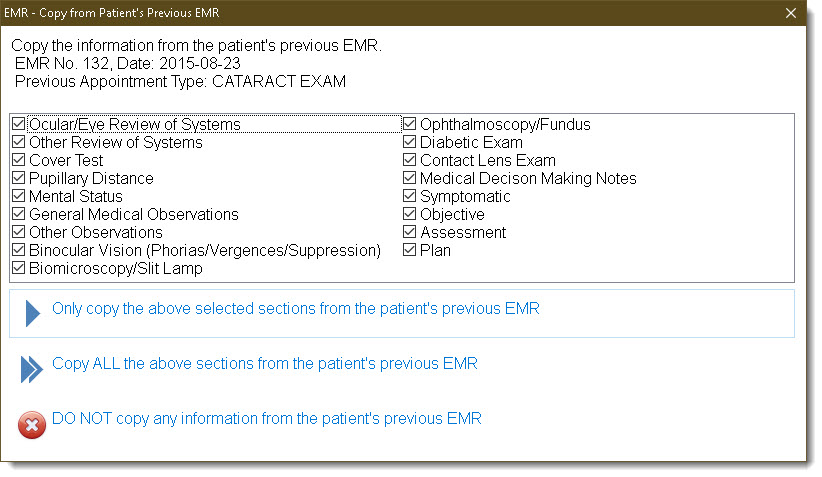
Task: Select Only copy the above selected sections
Action: point(296,309)
